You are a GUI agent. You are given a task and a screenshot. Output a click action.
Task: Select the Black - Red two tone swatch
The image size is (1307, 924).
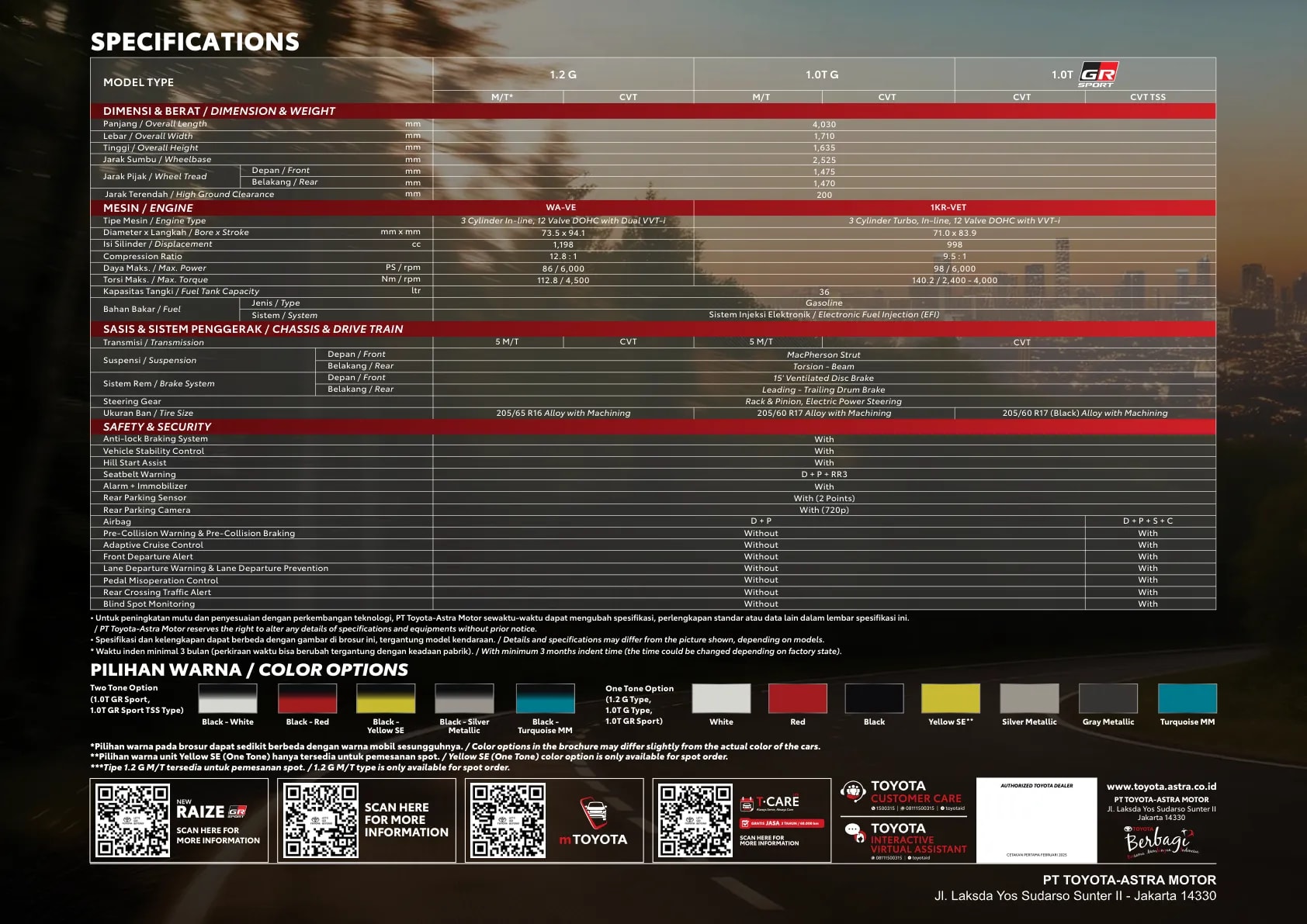click(x=307, y=698)
